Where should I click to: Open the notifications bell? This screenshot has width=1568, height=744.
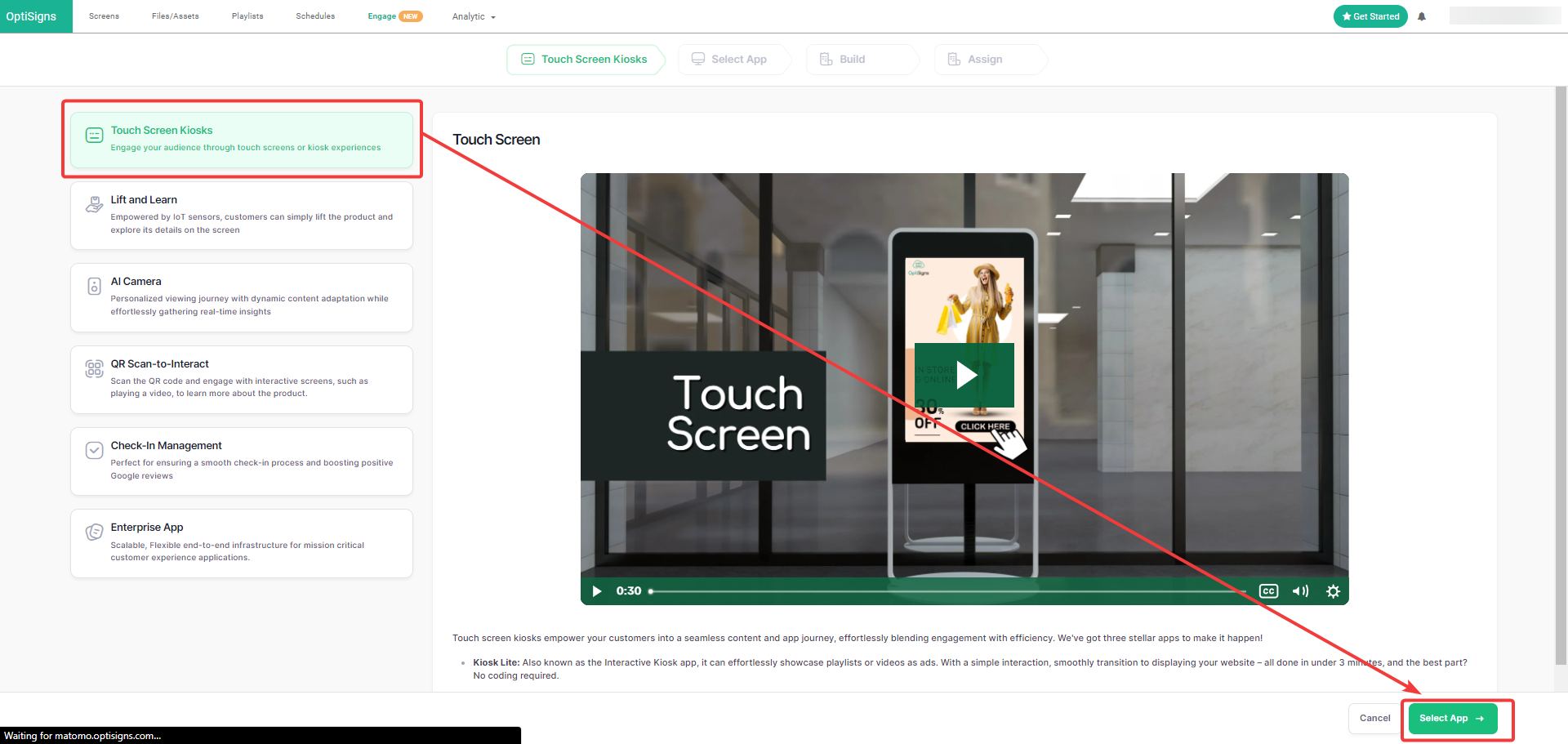pyautogui.click(x=1422, y=16)
